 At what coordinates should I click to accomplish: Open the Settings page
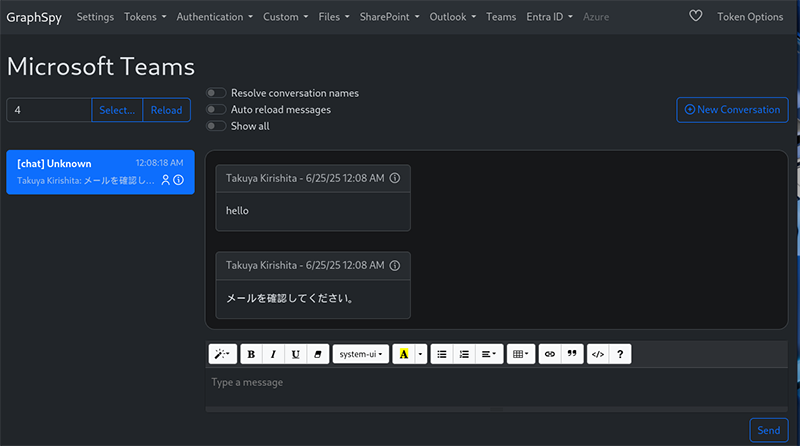point(95,17)
